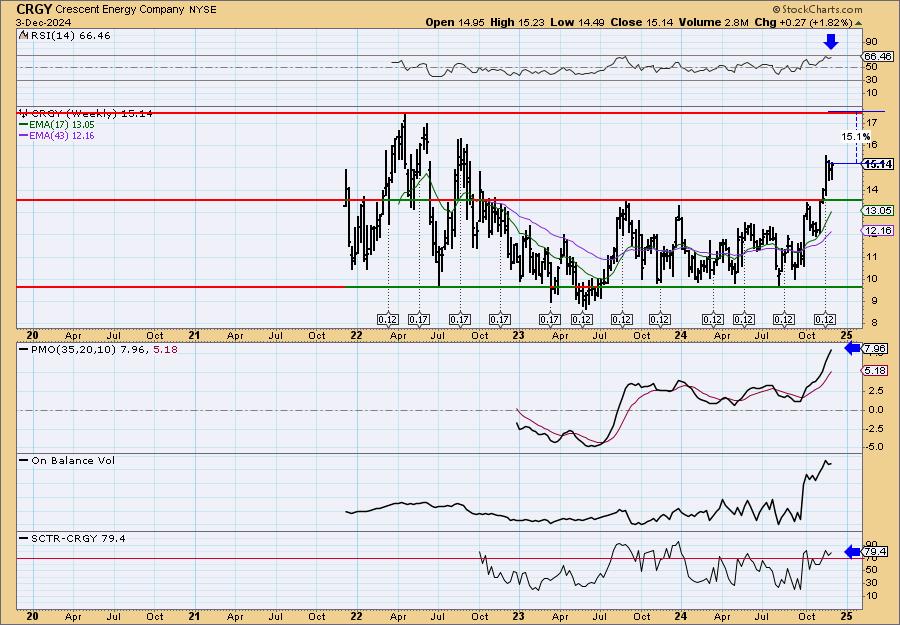Click the 13.05 EMA value tag on the axis
This screenshot has height=625, width=900.
[x=878, y=211]
